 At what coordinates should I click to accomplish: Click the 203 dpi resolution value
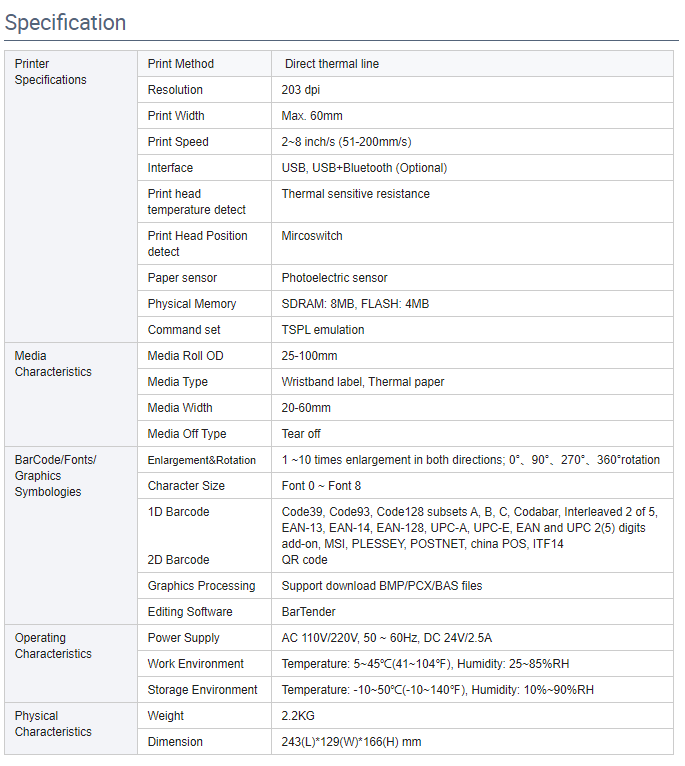click(301, 90)
